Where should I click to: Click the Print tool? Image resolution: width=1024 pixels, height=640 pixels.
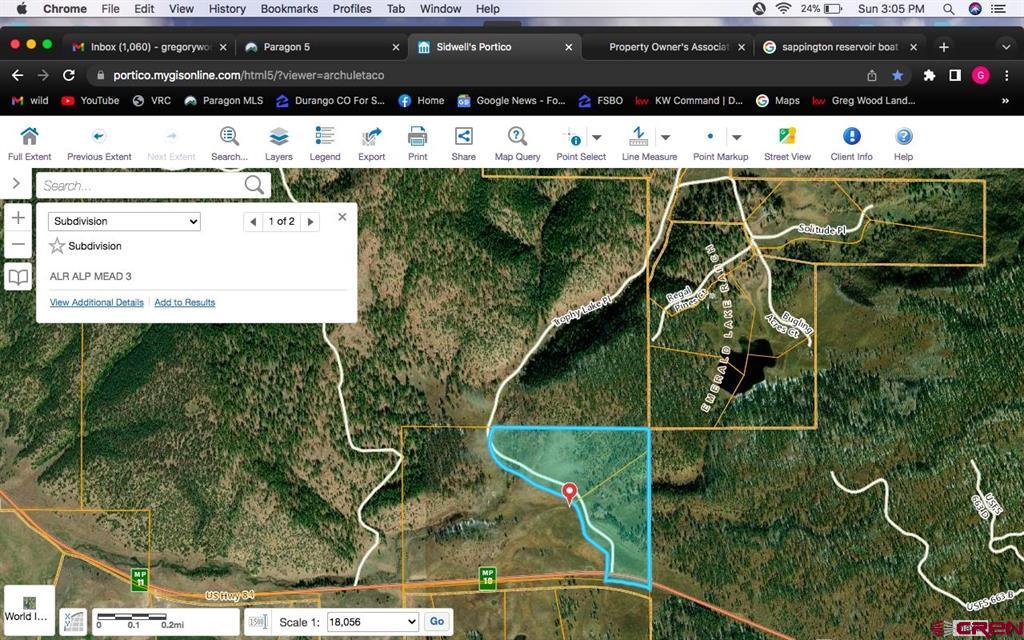pyautogui.click(x=417, y=137)
